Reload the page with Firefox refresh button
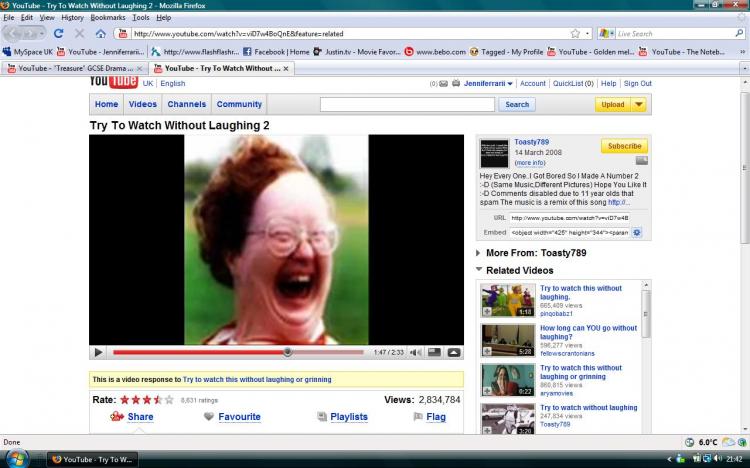Image resolution: width=750 pixels, height=468 pixels. [59, 33]
